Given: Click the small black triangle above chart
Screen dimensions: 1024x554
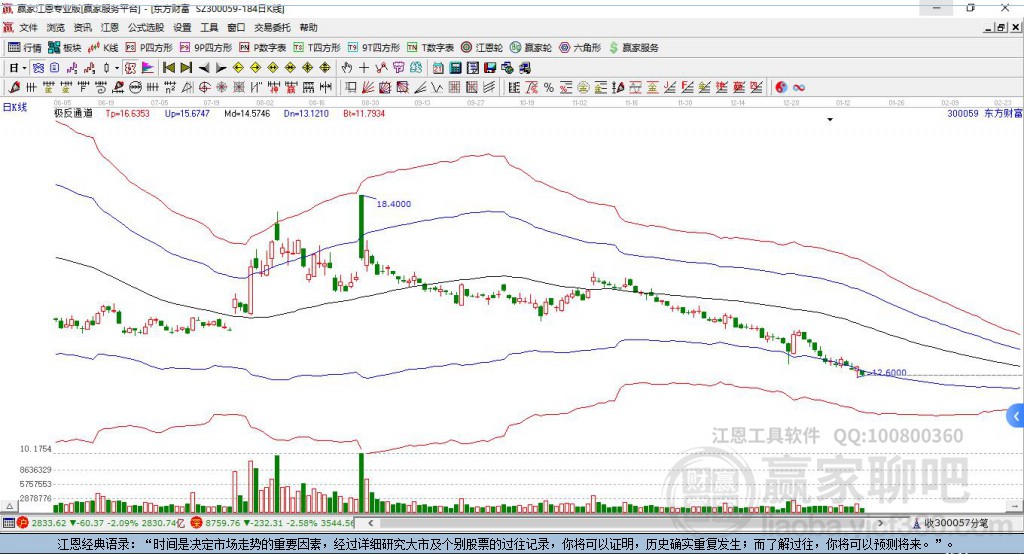Looking at the screenshot, I should tap(830, 120).
